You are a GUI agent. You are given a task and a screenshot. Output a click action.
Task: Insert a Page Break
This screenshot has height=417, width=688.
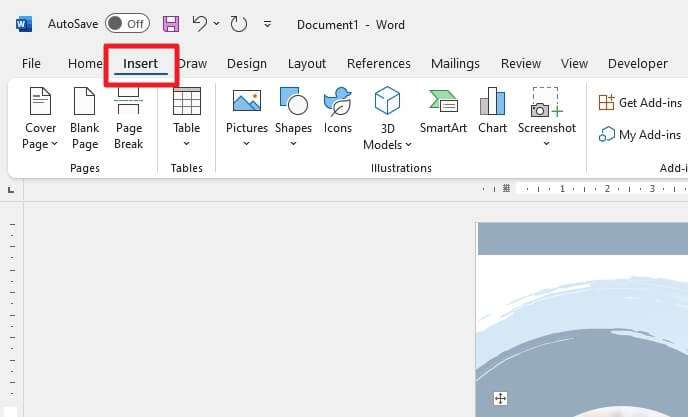click(x=129, y=119)
